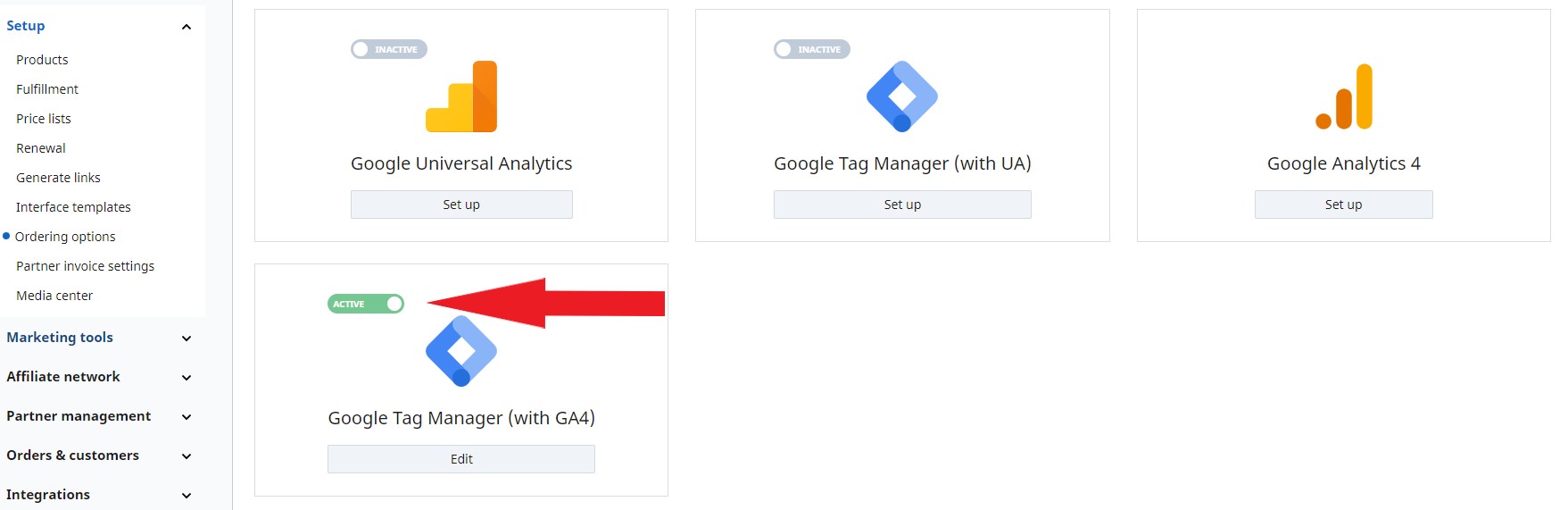This screenshot has height=510, width=1568.
Task: Click Set up under Google Analytics 4
Action: (x=1344, y=205)
